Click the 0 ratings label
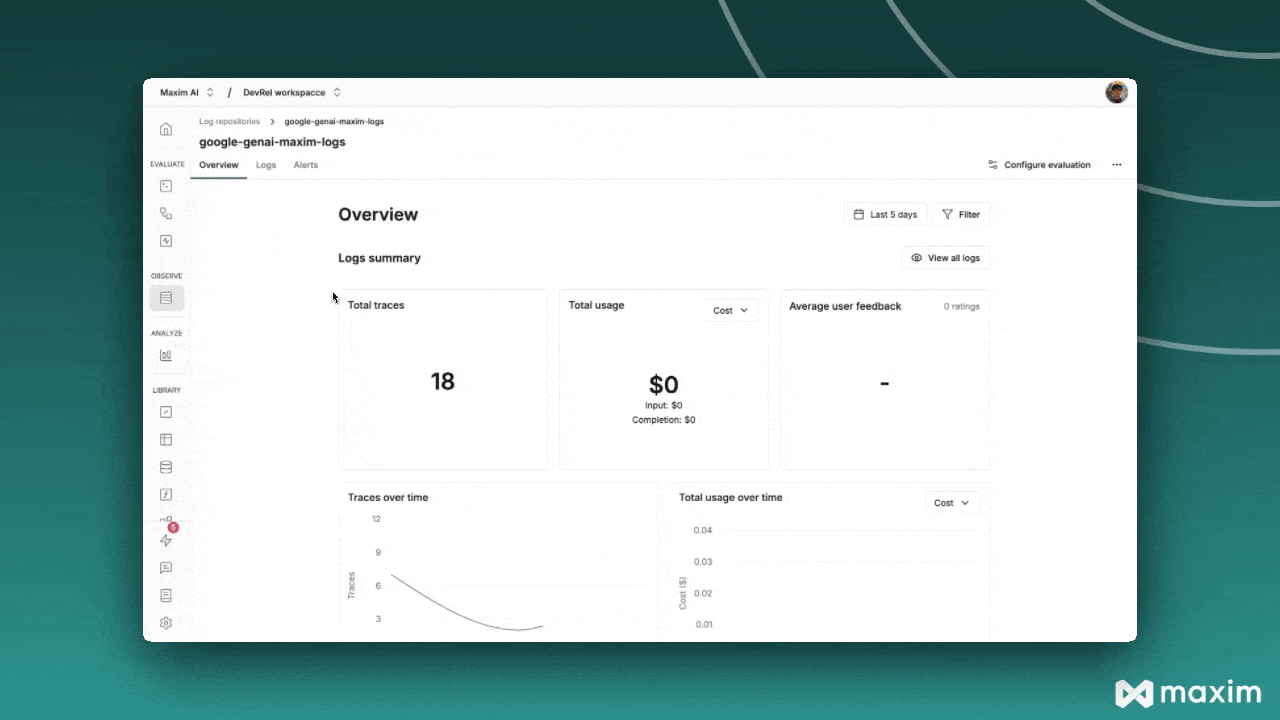1280x720 pixels. pyautogui.click(x=962, y=306)
